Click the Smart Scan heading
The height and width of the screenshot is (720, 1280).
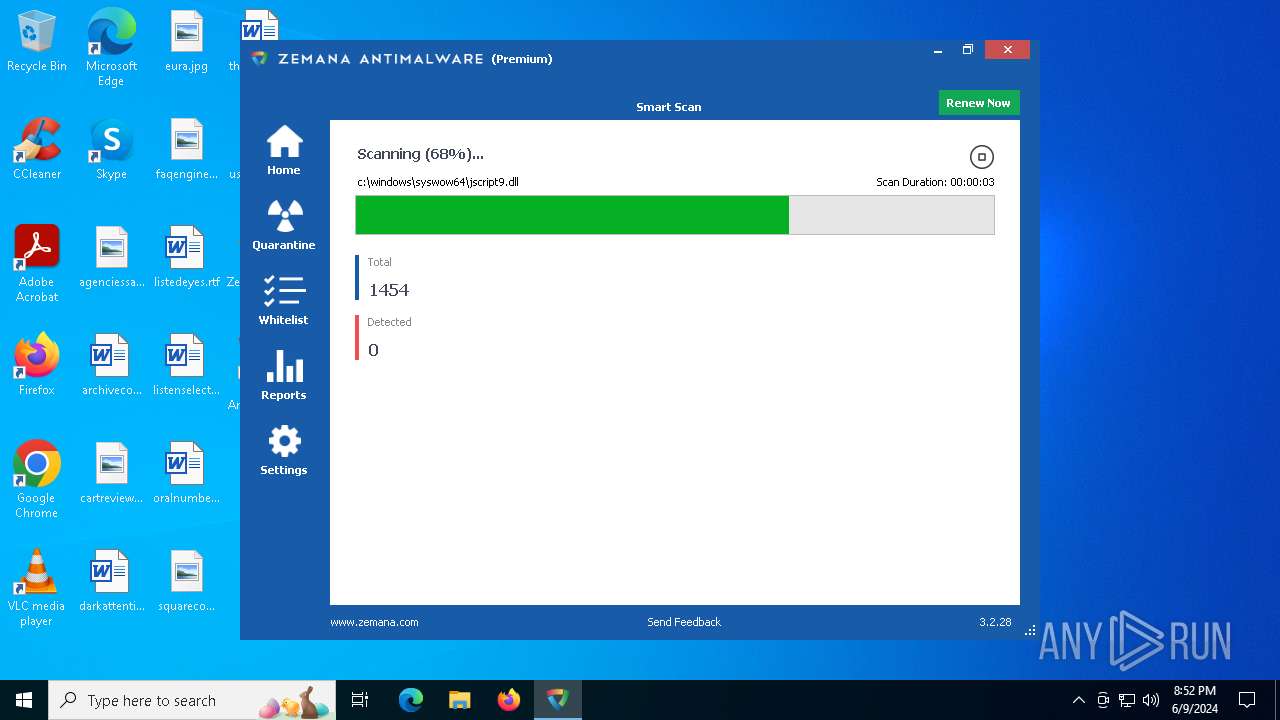(669, 107)
